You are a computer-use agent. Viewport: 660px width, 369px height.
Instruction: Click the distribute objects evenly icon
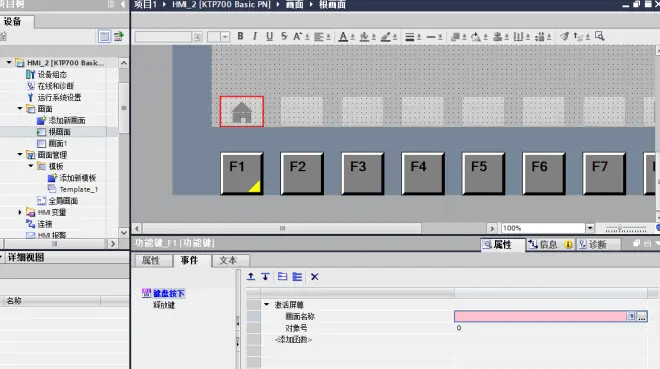[x=519, y=37]
